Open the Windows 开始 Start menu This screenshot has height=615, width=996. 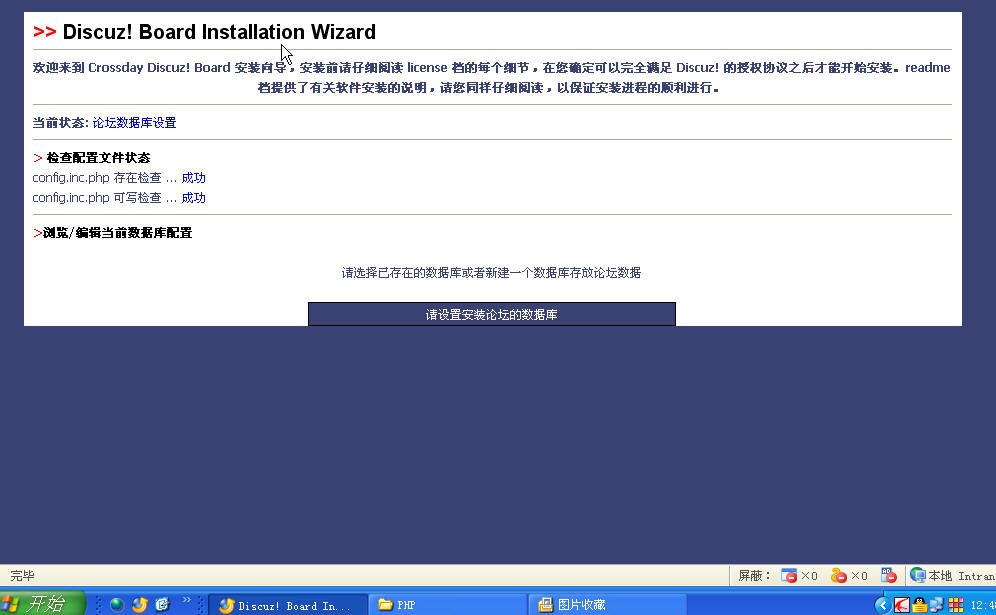click(42, 604)
